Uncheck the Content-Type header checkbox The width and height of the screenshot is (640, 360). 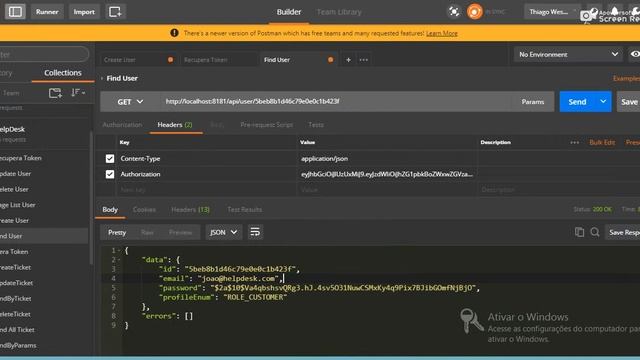point(110,158)
